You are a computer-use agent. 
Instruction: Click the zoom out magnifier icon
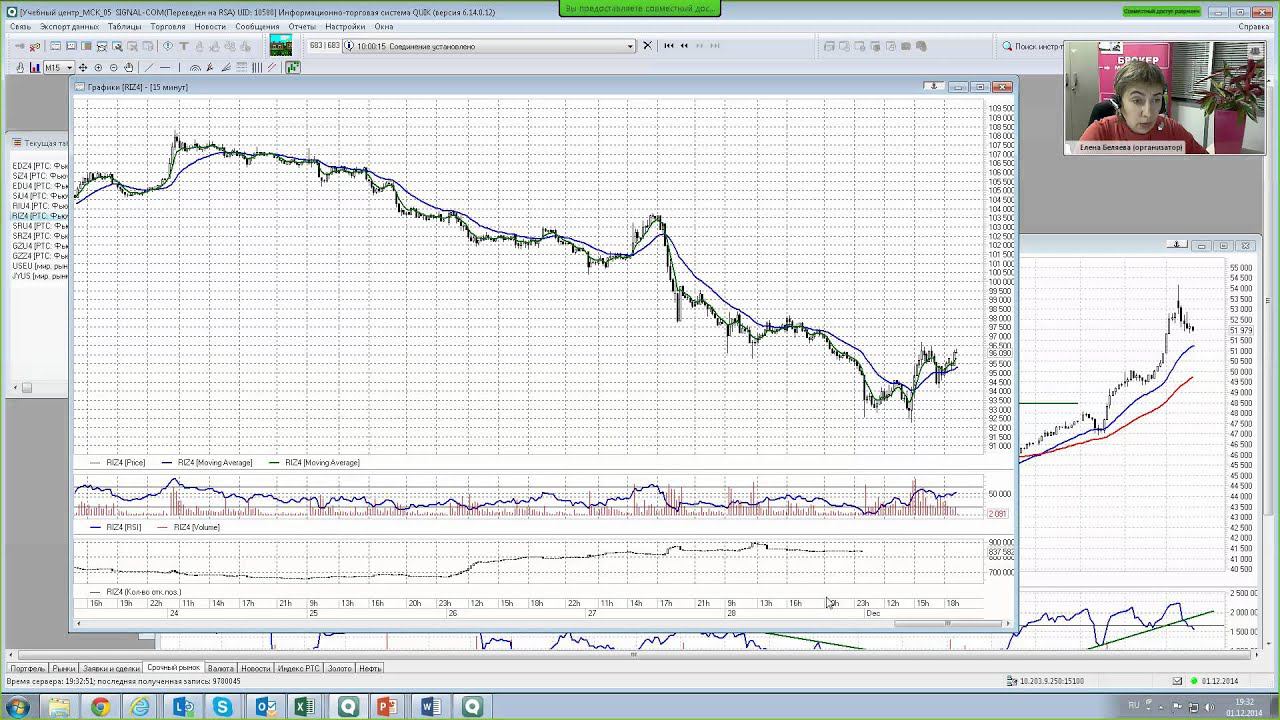click(x=113, y=67)
